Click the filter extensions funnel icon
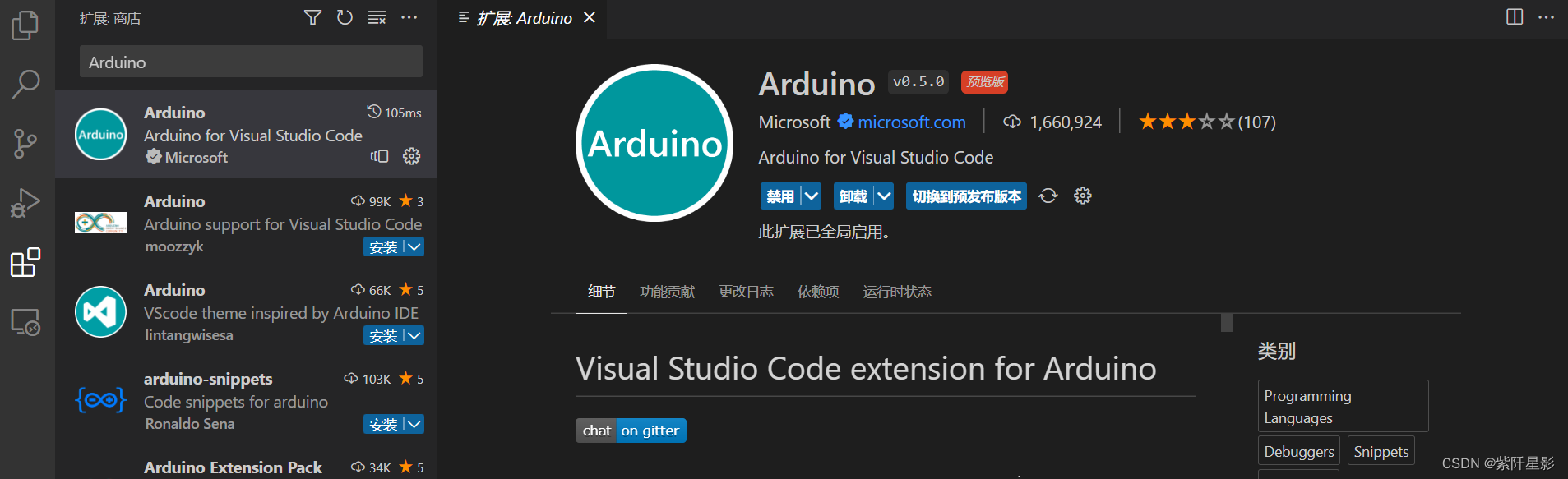 coord(312,17)
